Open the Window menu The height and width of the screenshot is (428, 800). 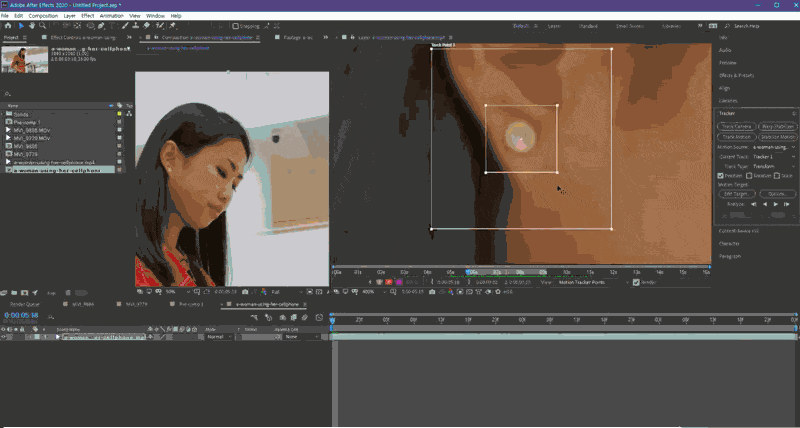156,16
